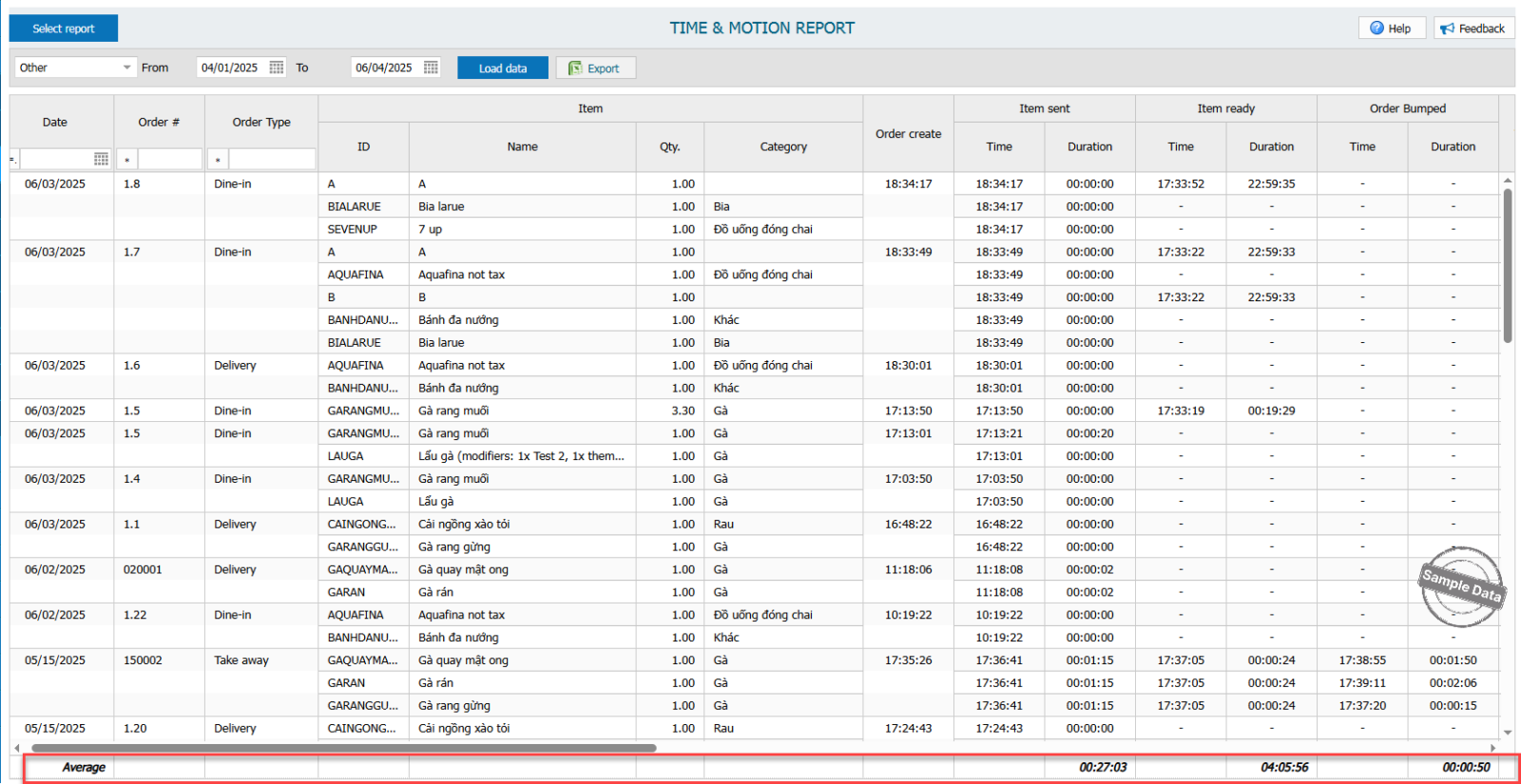The height and width of the screenshot is (784, 1521).
Task: Click the Take away order type cell
Action: 261,660
